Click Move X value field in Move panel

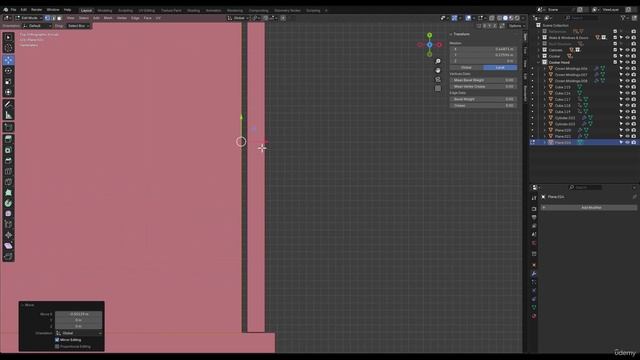point(78,314)
